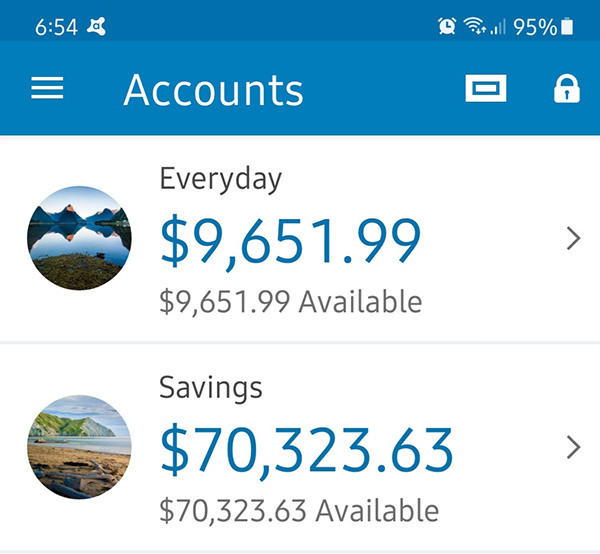Tap the 6:54 clock in status bar
Image resolution: width=600 pixels, height=554 pixels.
coord(56,27)
